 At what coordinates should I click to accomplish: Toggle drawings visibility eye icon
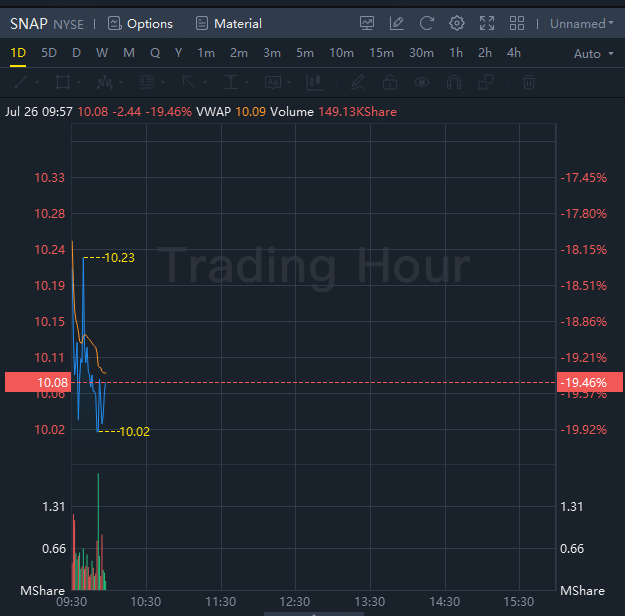tap(422, 82)
